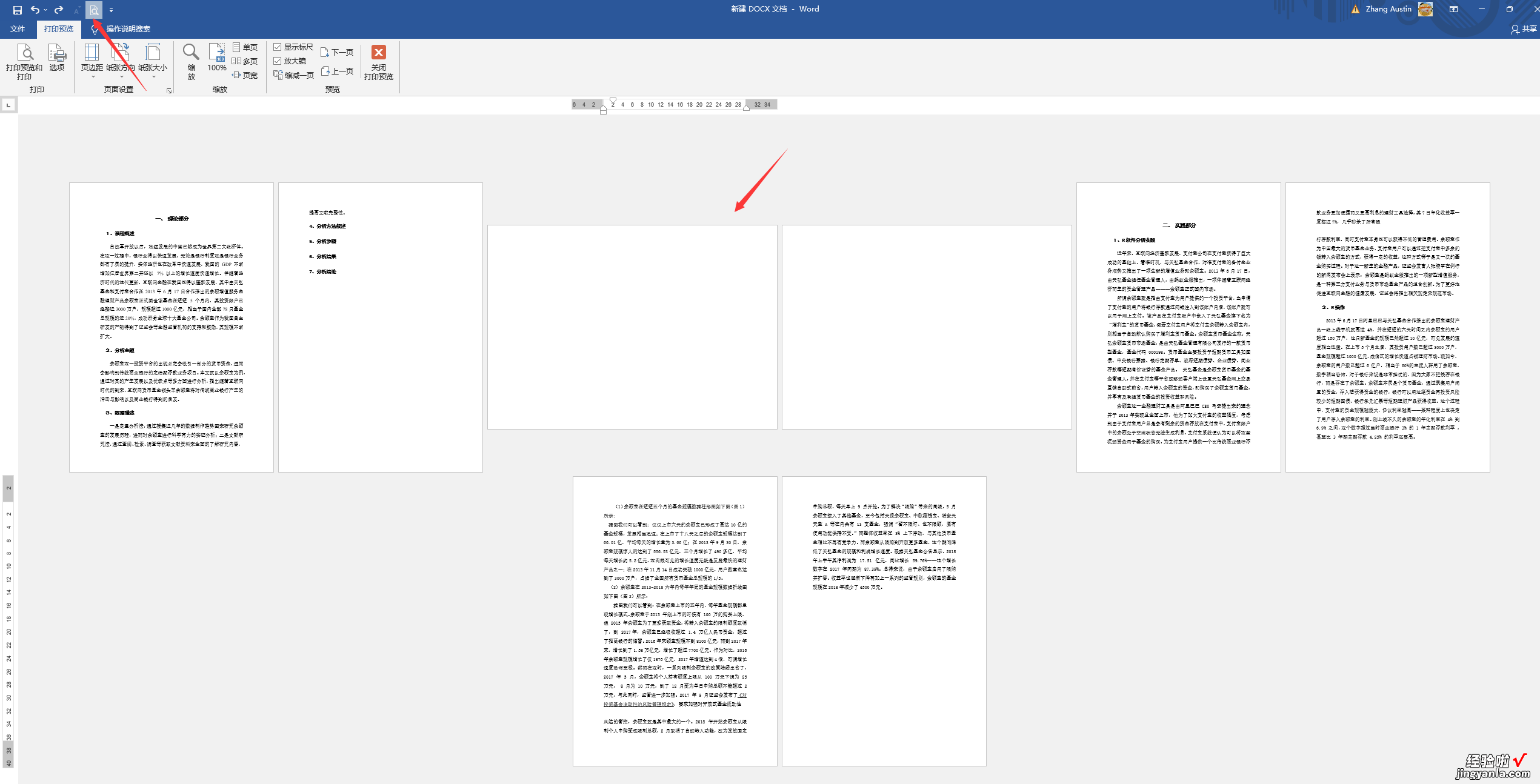Click heading 3、数据描述 on first page
The width and height of the screenshot is (1540, 784).
[120, 413]
